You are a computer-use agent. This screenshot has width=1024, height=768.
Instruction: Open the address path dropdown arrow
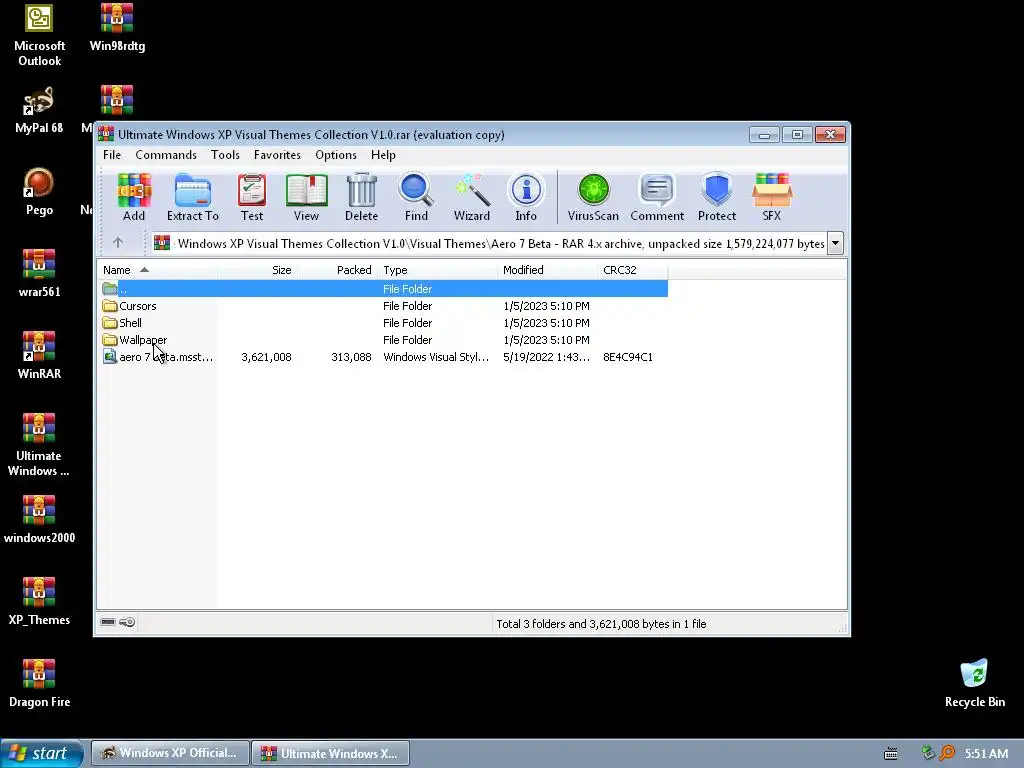(x=835, y=243)
